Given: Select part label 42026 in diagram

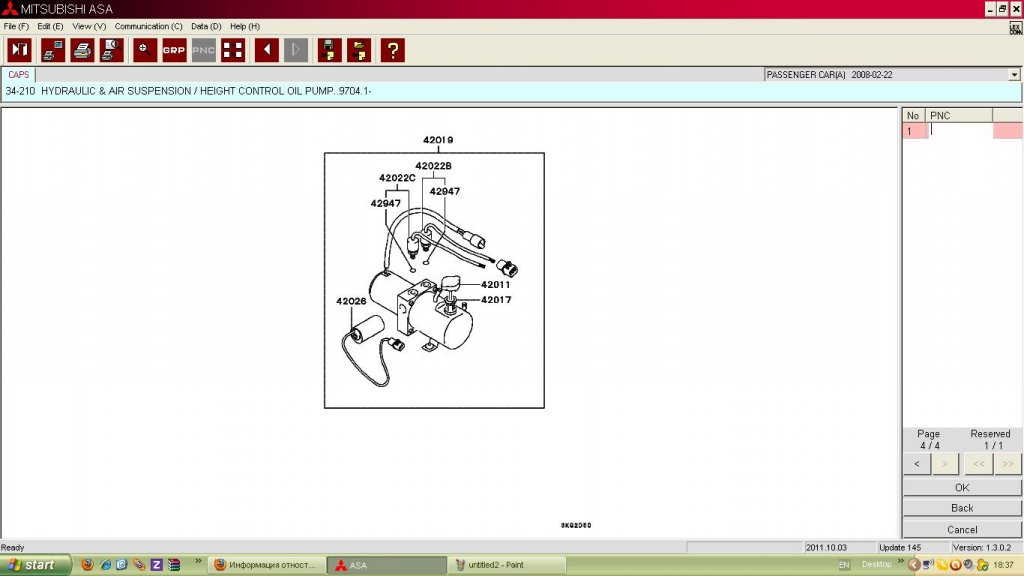Looking at the screenshot, I should (x=351, y=301).
